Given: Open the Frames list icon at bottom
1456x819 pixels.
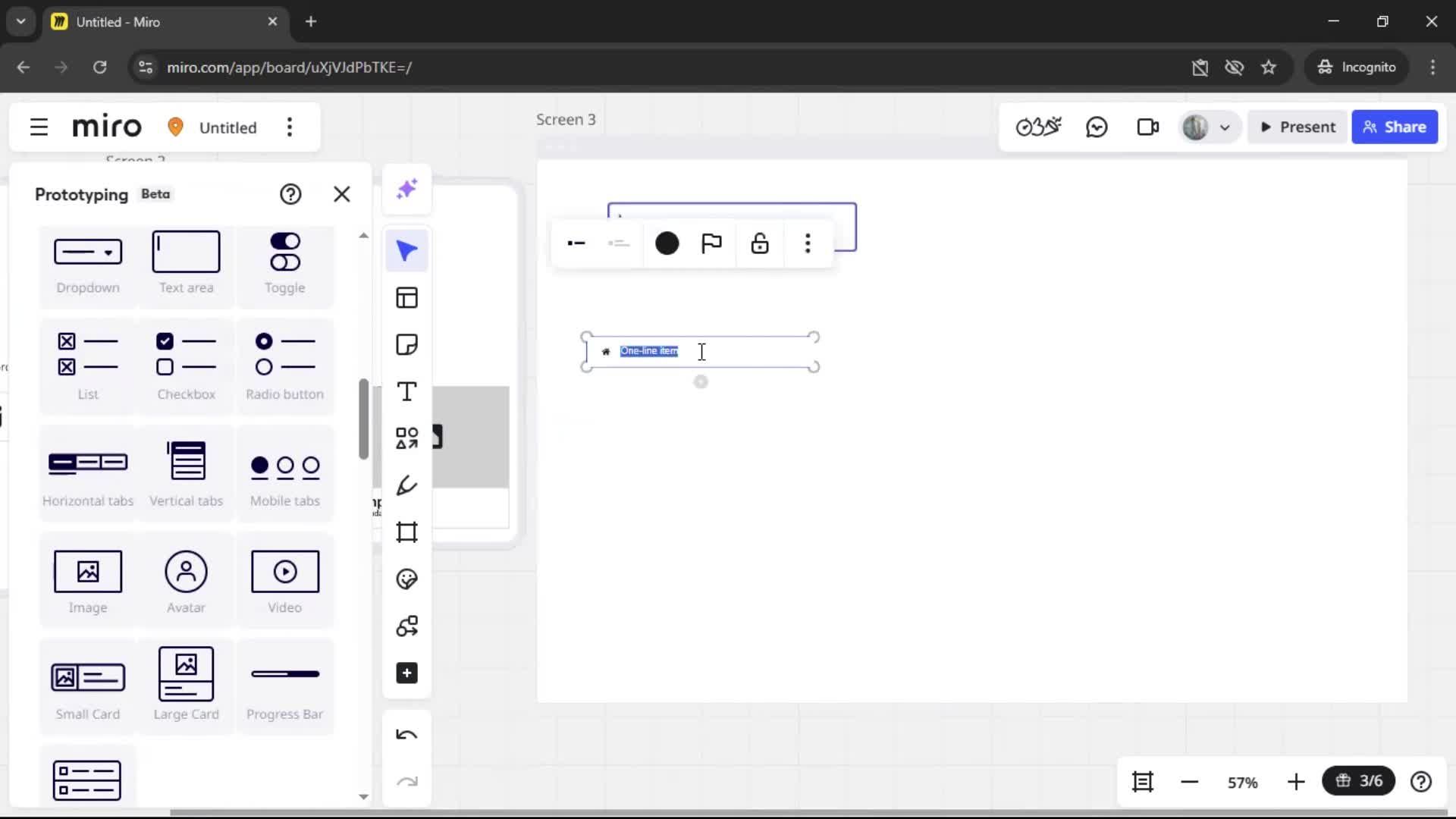Looking at the screenshot, I should (x=1143, y=782).
